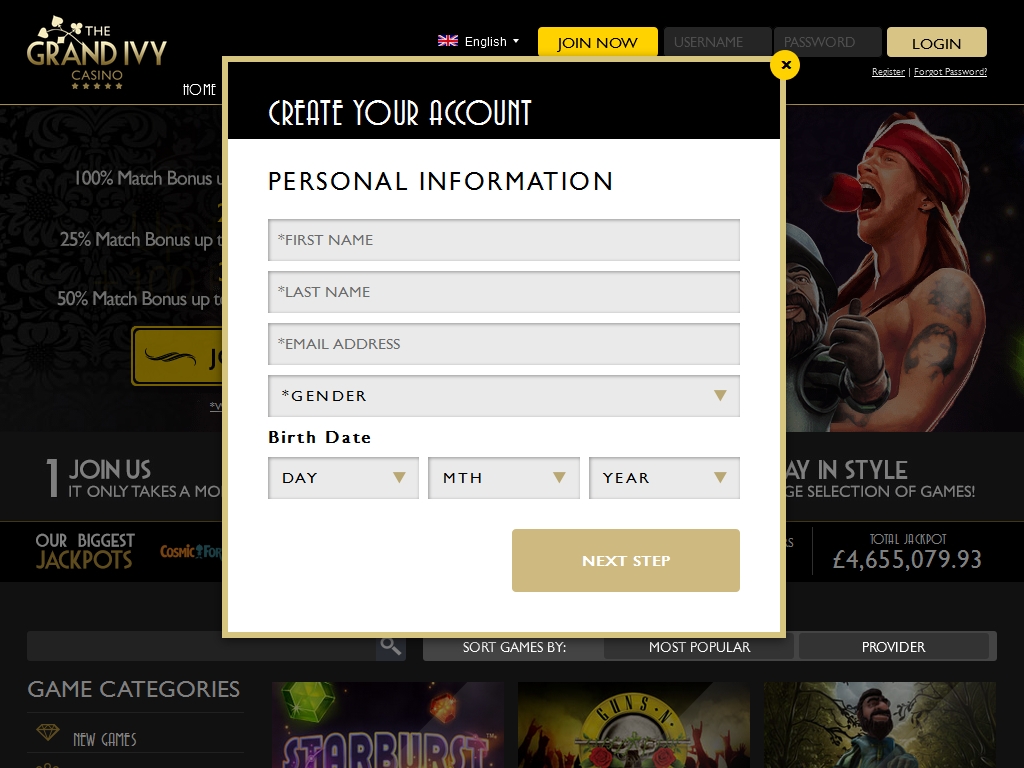Image resolution: width=1024 pixels, height=768 pixels.
Task: Click the diamond icon beside New Games
Action: (x=48, y=732)
